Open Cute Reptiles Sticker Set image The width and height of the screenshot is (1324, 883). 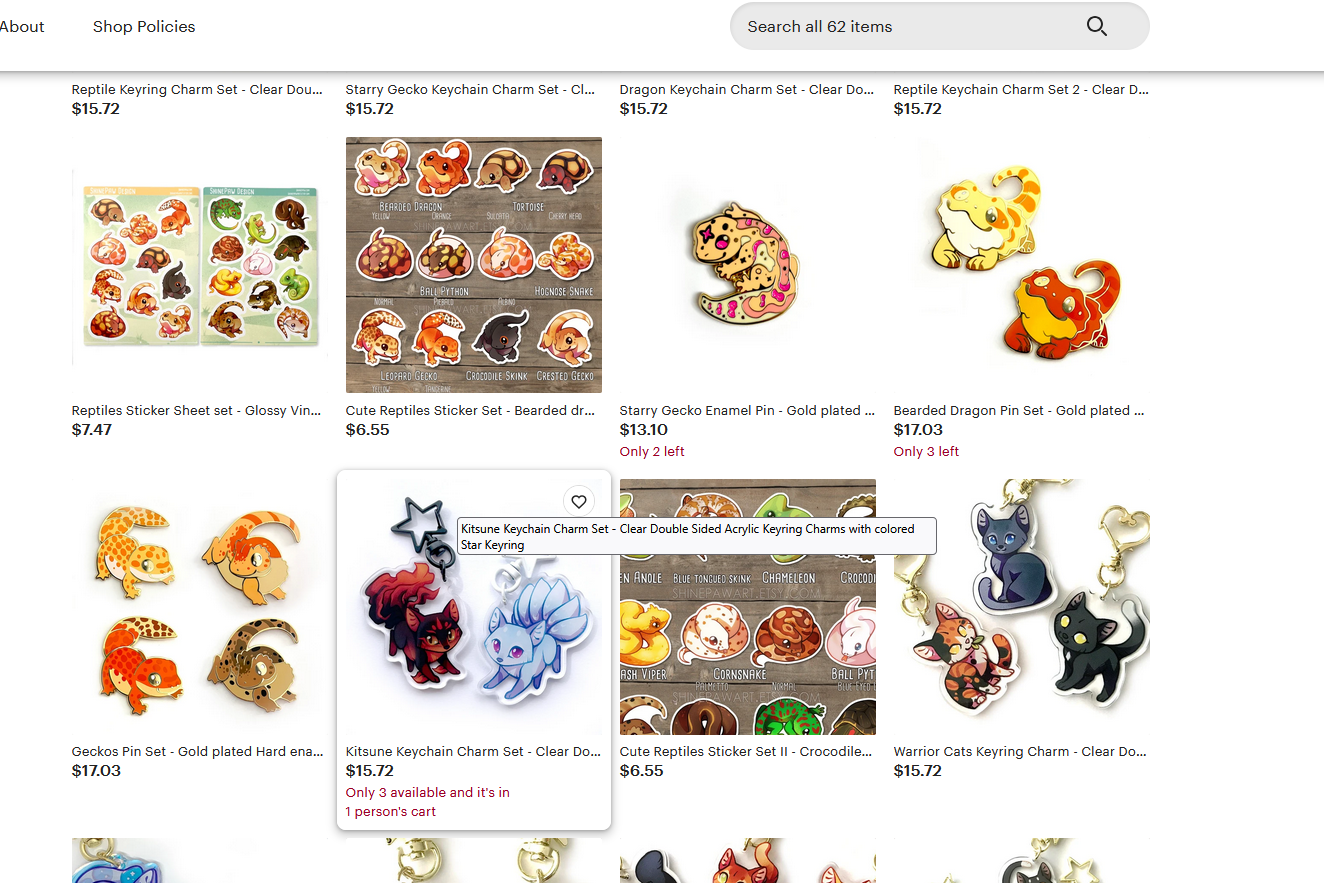[474, 265]
